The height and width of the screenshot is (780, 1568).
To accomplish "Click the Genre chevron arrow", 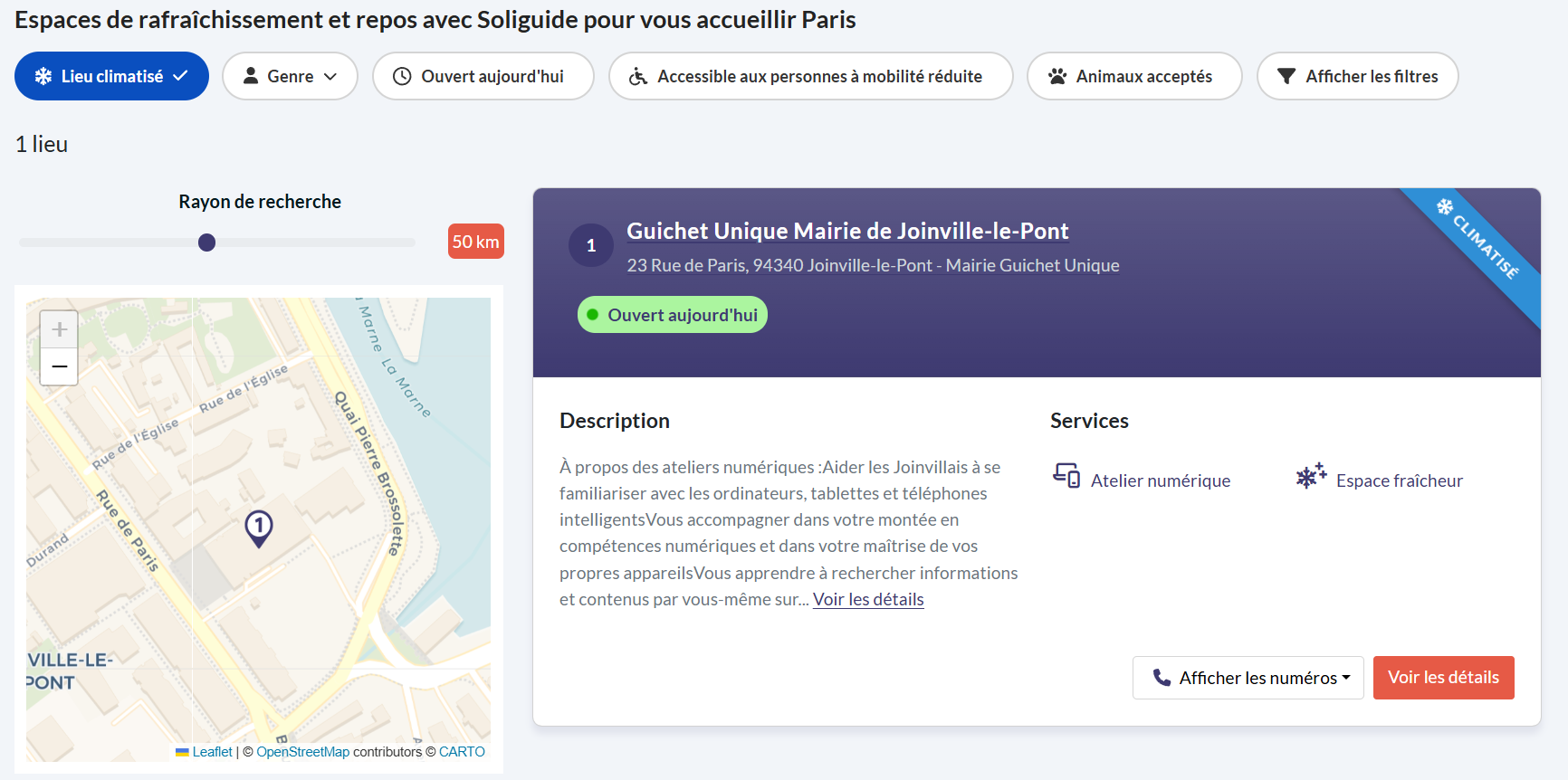I will click(330, 77).
